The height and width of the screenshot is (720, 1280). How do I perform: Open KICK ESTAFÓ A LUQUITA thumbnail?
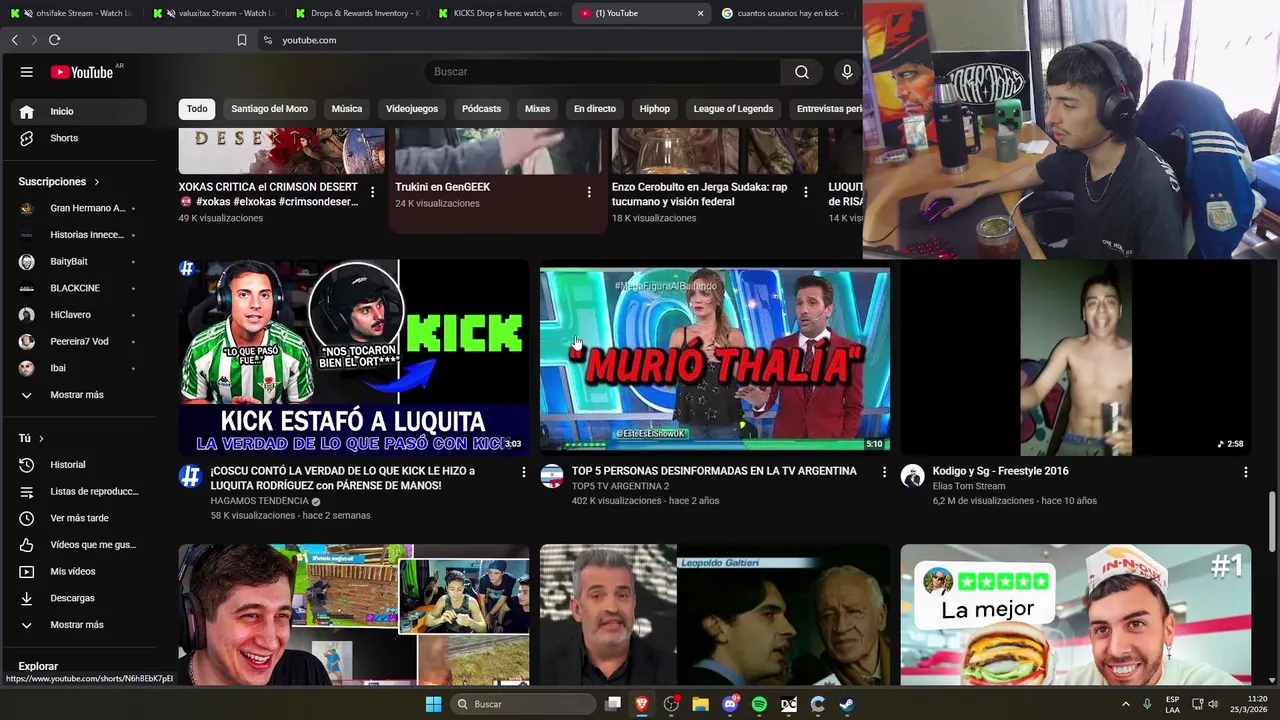coord(354,358)
